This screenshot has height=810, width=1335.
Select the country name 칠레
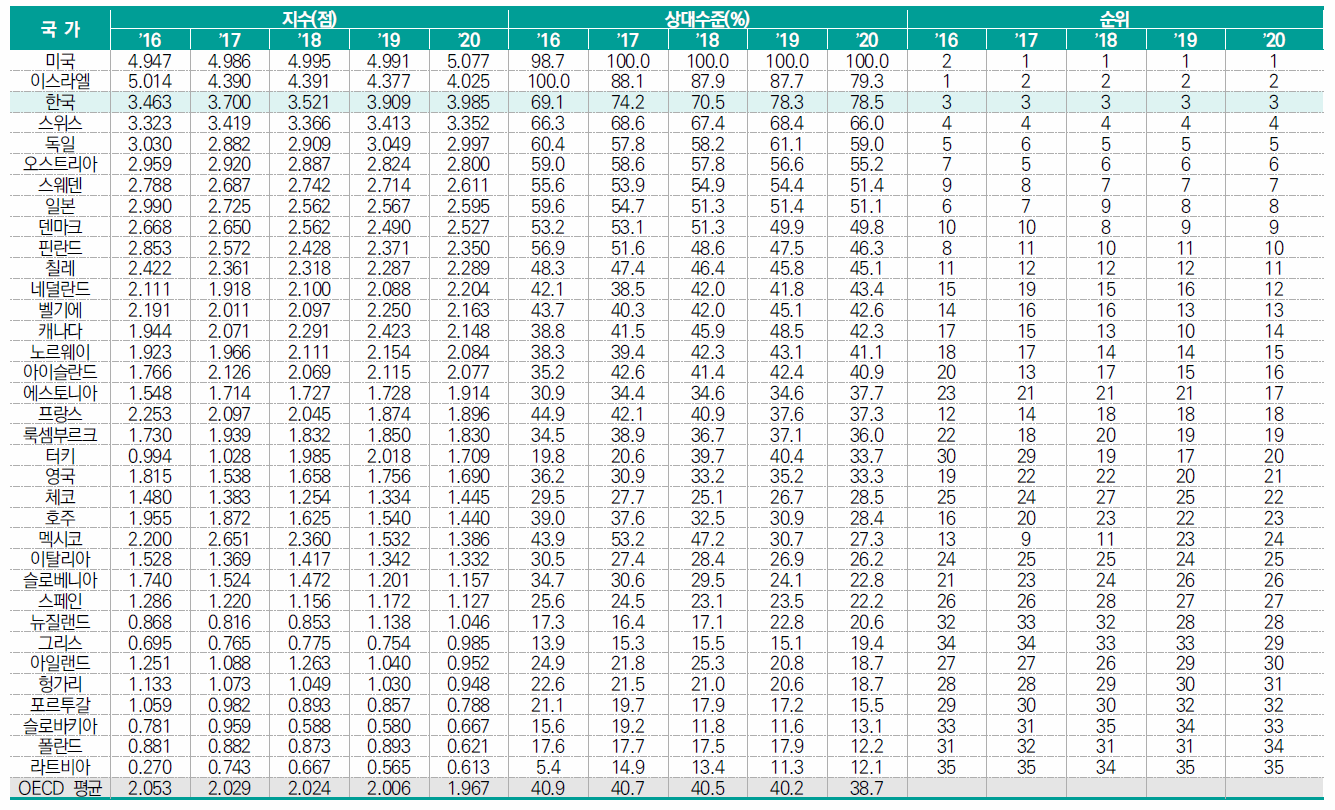coord(60,268)
